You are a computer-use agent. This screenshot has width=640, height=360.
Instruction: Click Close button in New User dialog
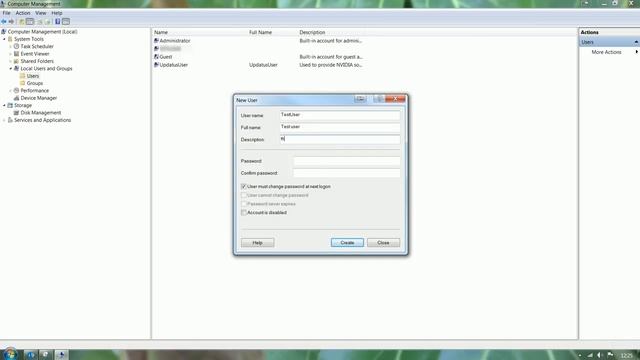(x=383, y=242)
